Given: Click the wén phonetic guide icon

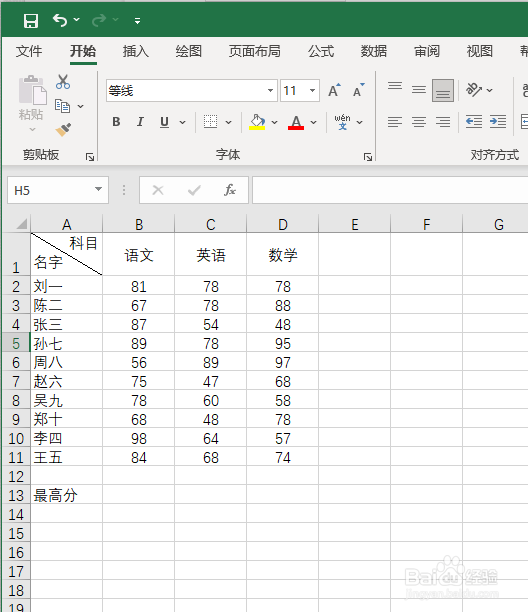Looking at the screenshot, I should [x=342, y=122].
